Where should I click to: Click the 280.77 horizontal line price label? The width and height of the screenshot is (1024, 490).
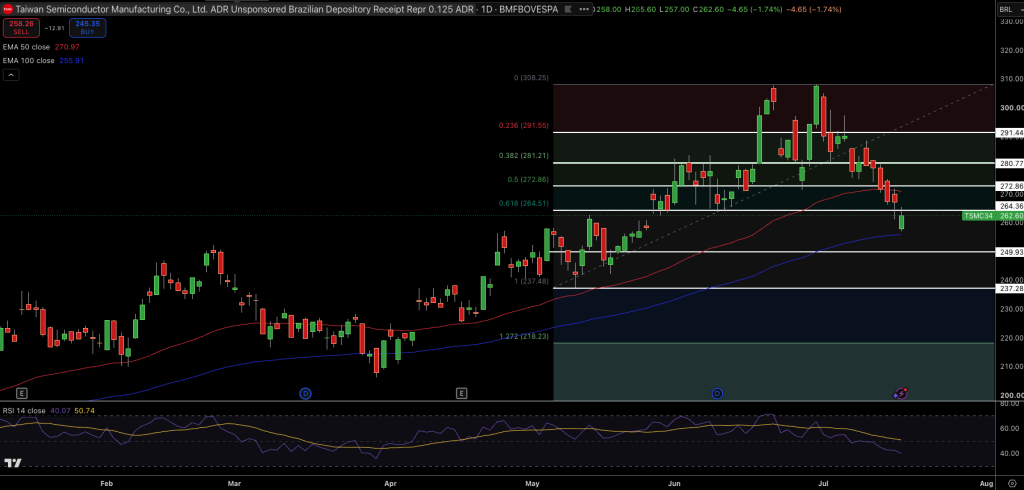[1009, 163]
